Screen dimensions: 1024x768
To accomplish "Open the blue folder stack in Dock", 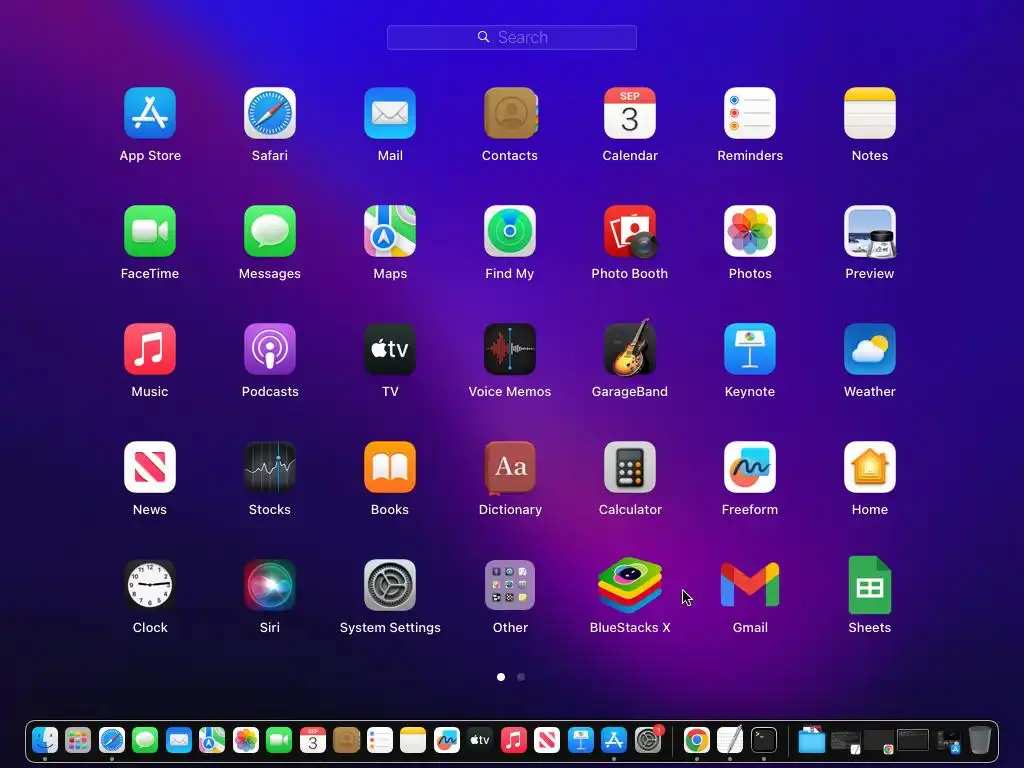I will [x=812, y=741].
